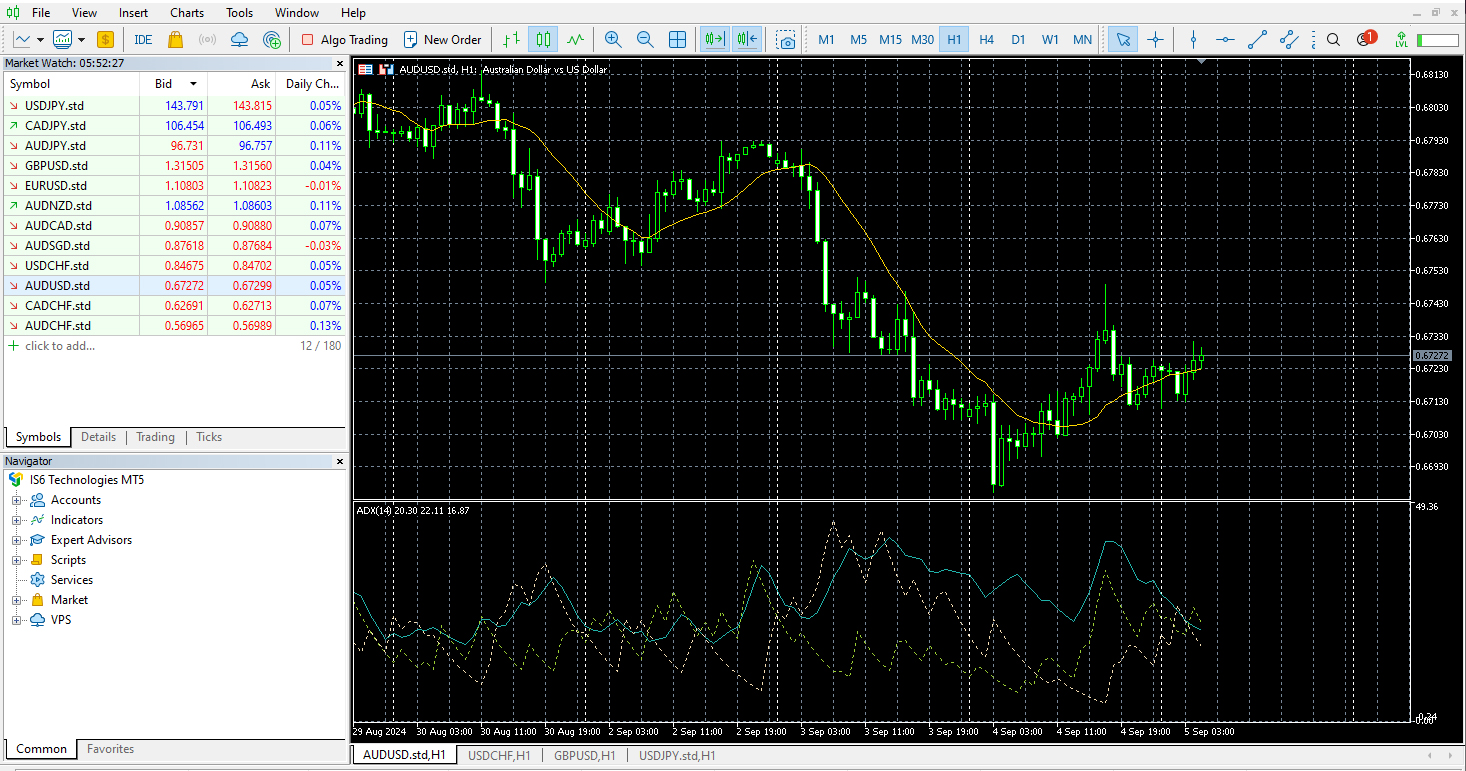Expand the Scripts tree node

coord(16,560)
